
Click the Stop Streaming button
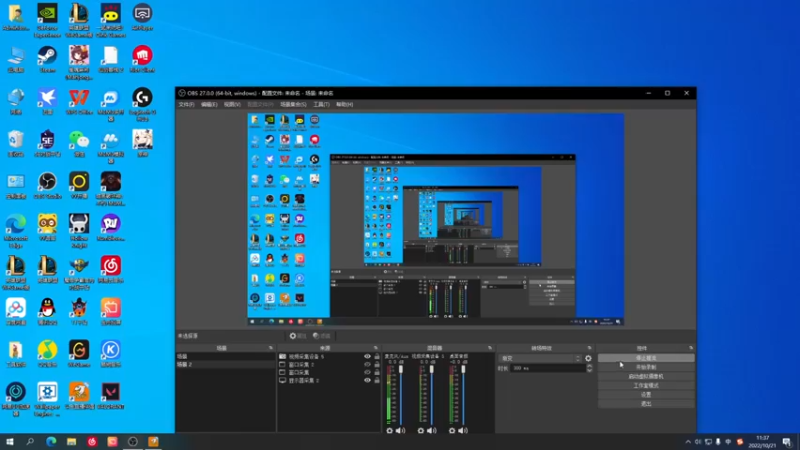tap(646, 358)
